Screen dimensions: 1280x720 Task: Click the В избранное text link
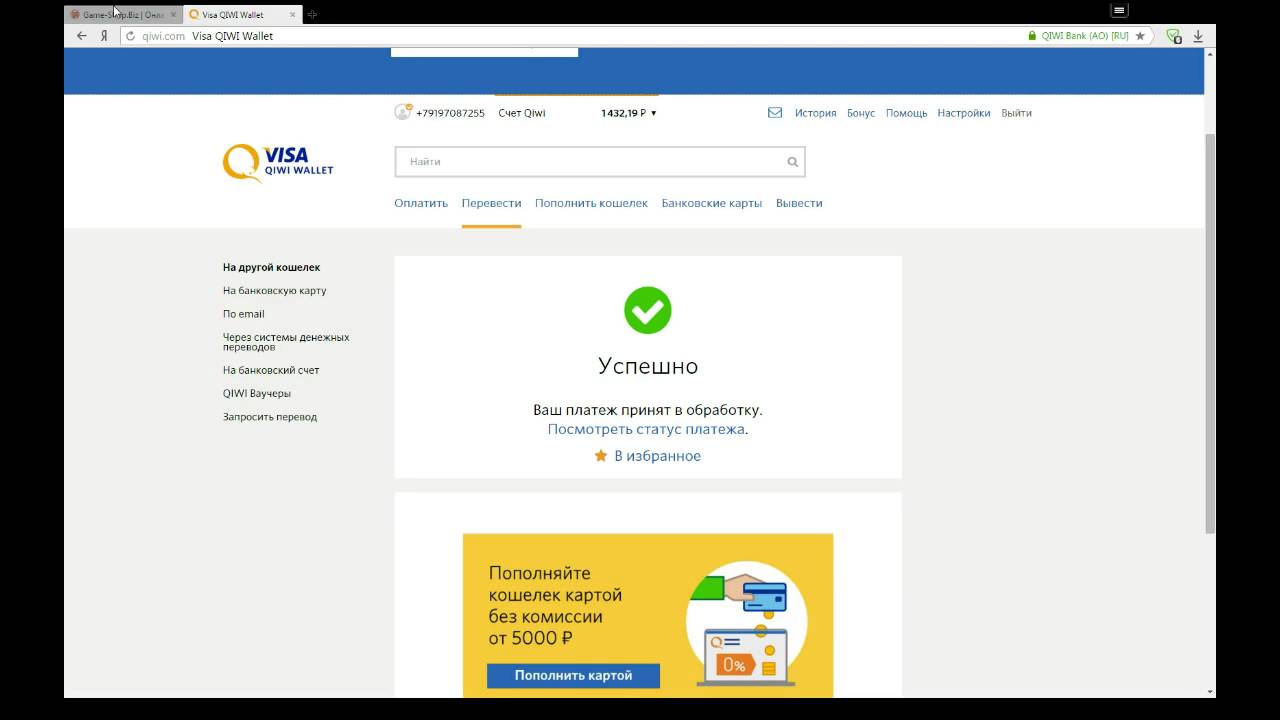(x=657, y=456)
